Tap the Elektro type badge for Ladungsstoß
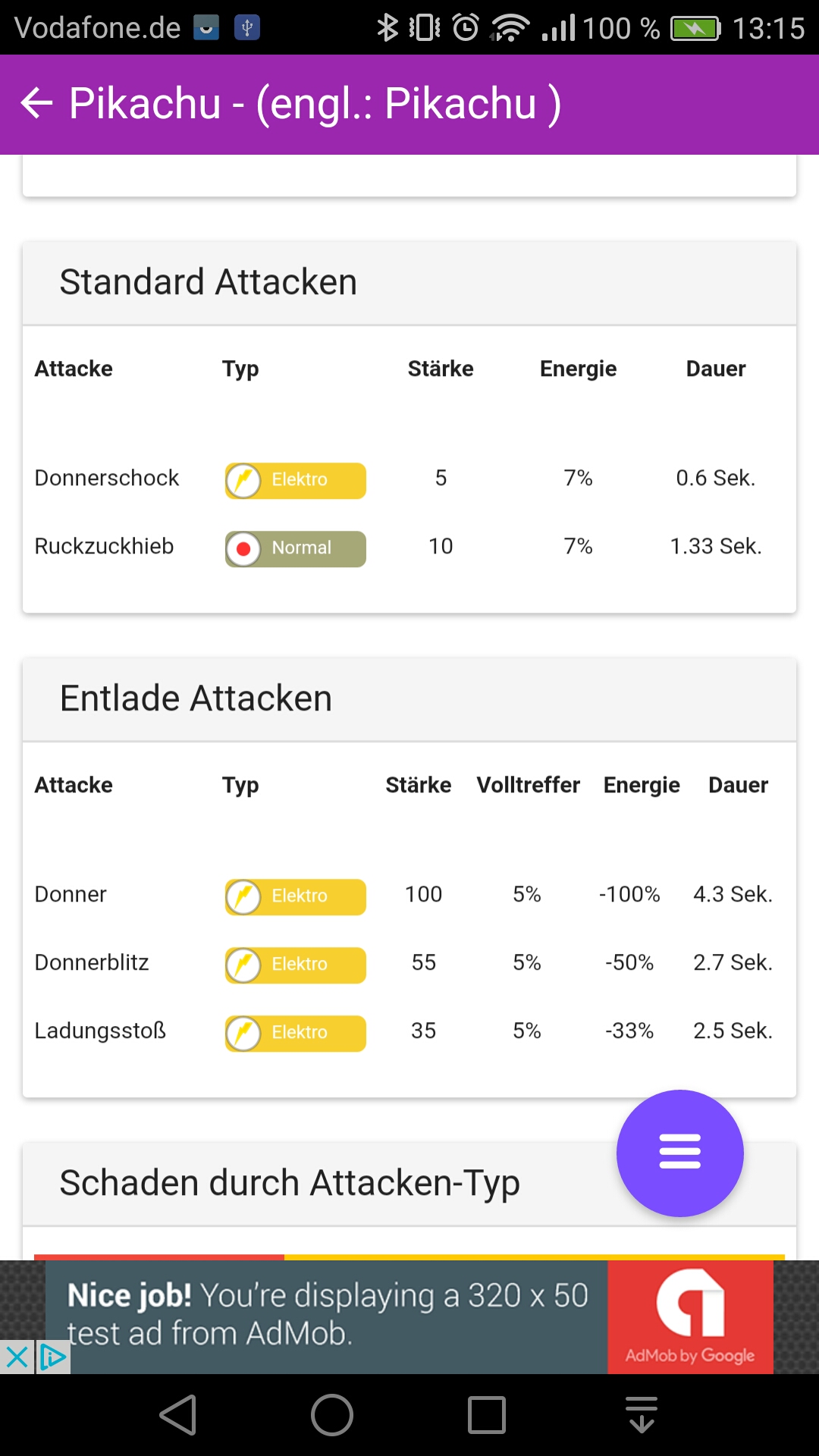Screen dimensions: 819x1456 pos(296,1033)
